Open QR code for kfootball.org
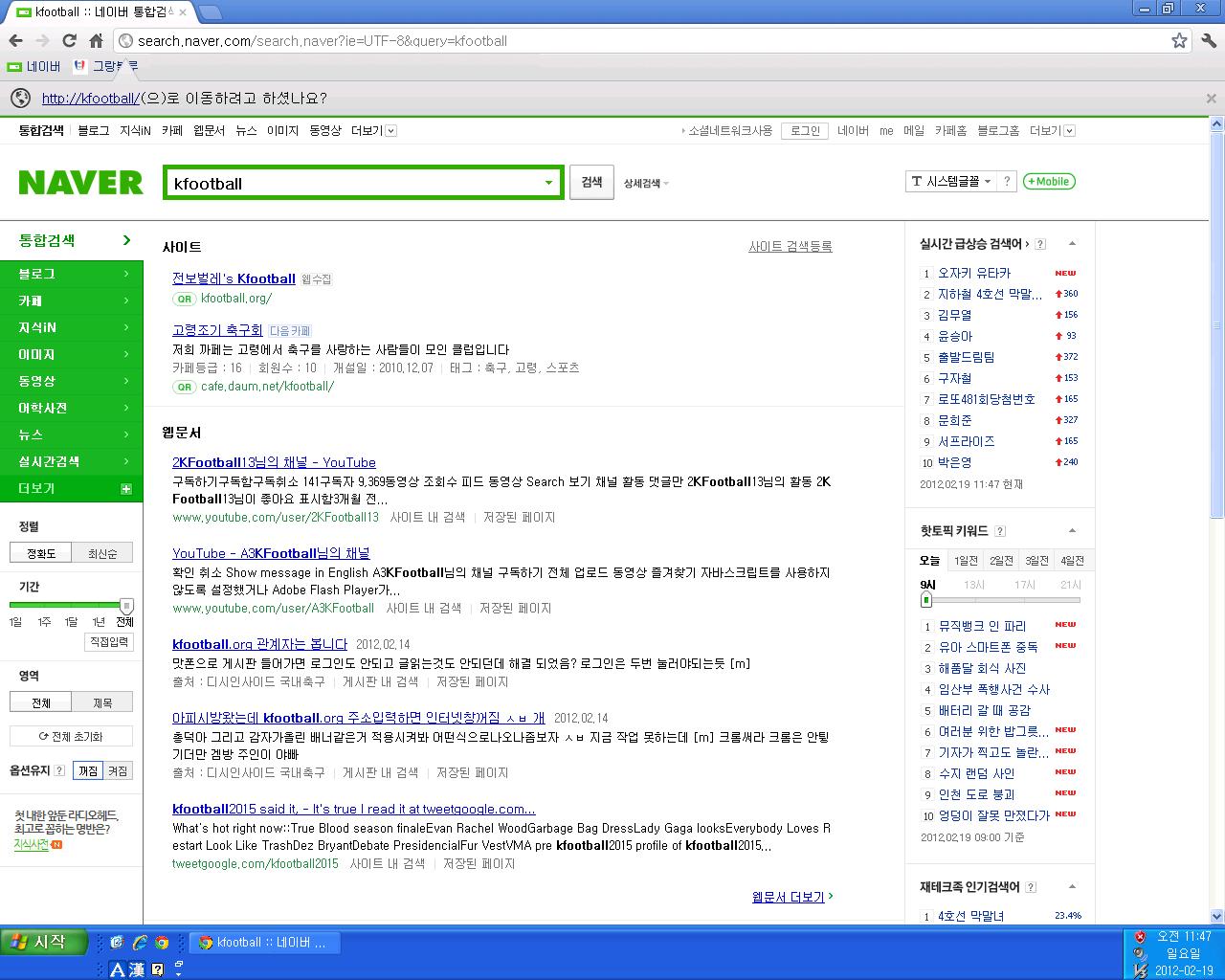This screenshot has width=1225, height=980. [184, 299]
